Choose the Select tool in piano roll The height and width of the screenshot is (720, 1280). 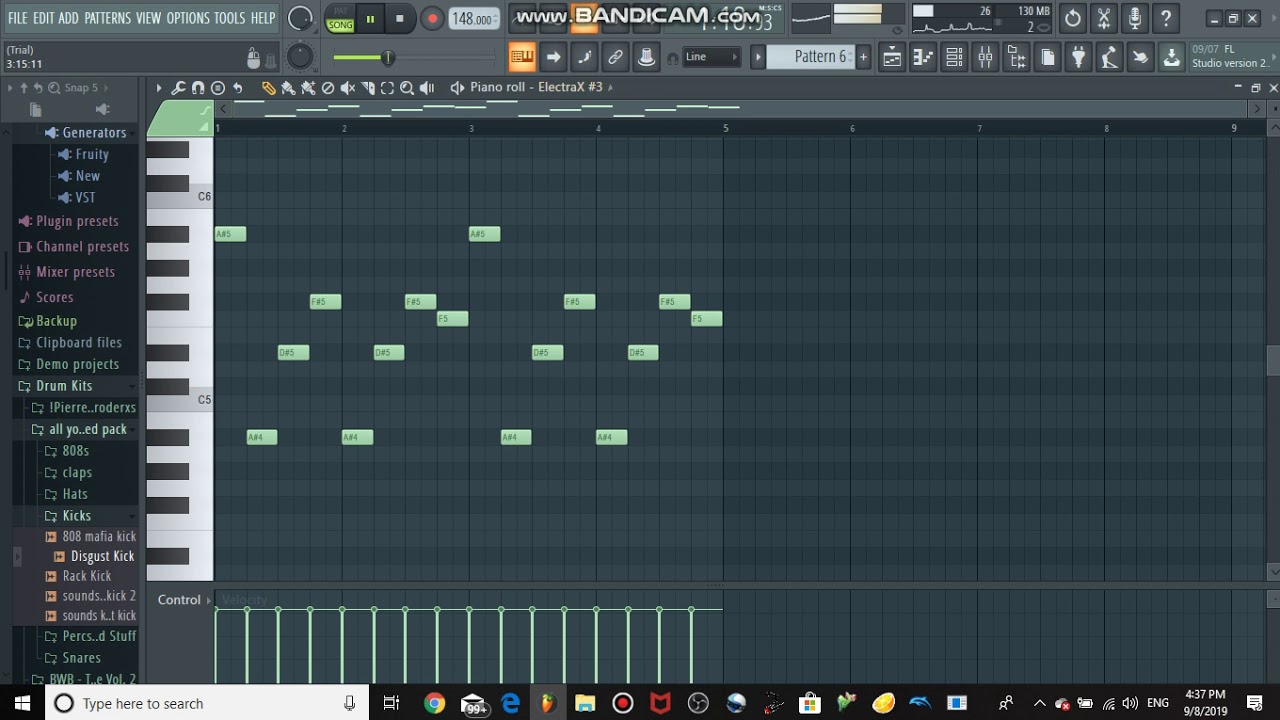pyautogui.click(x=387, y=88)
